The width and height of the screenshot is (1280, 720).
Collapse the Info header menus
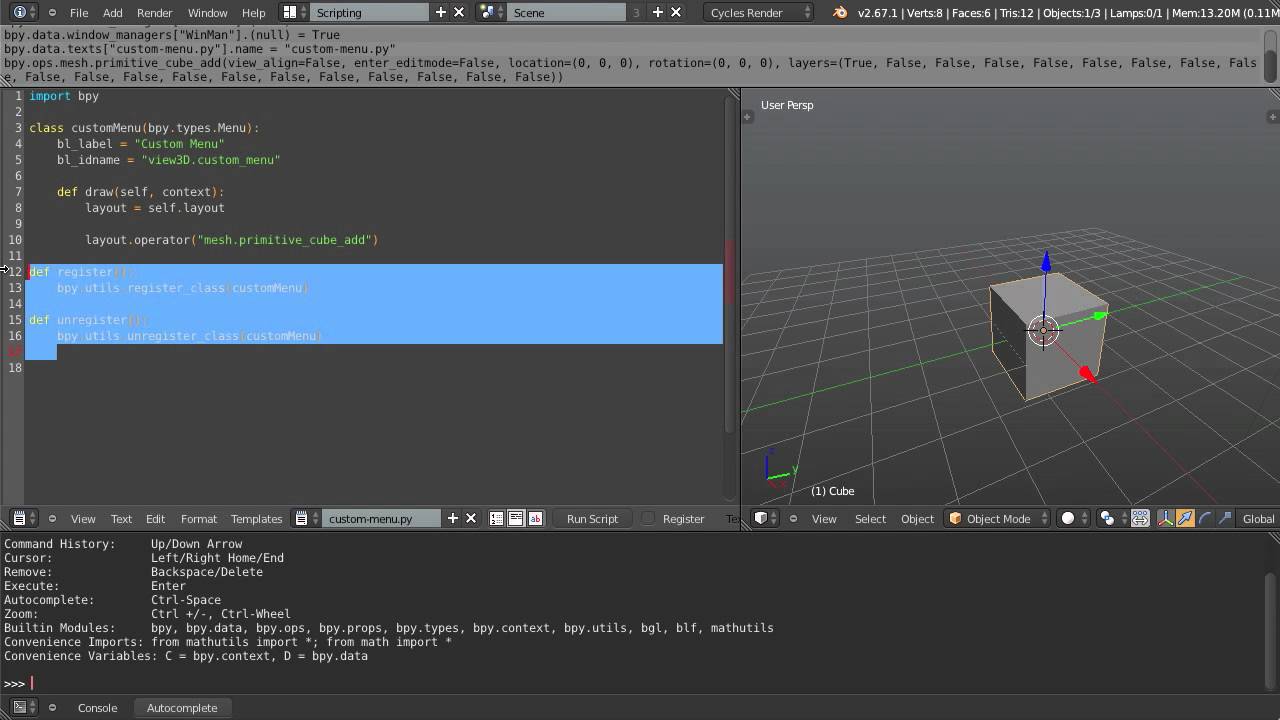[x=52, y=12]
